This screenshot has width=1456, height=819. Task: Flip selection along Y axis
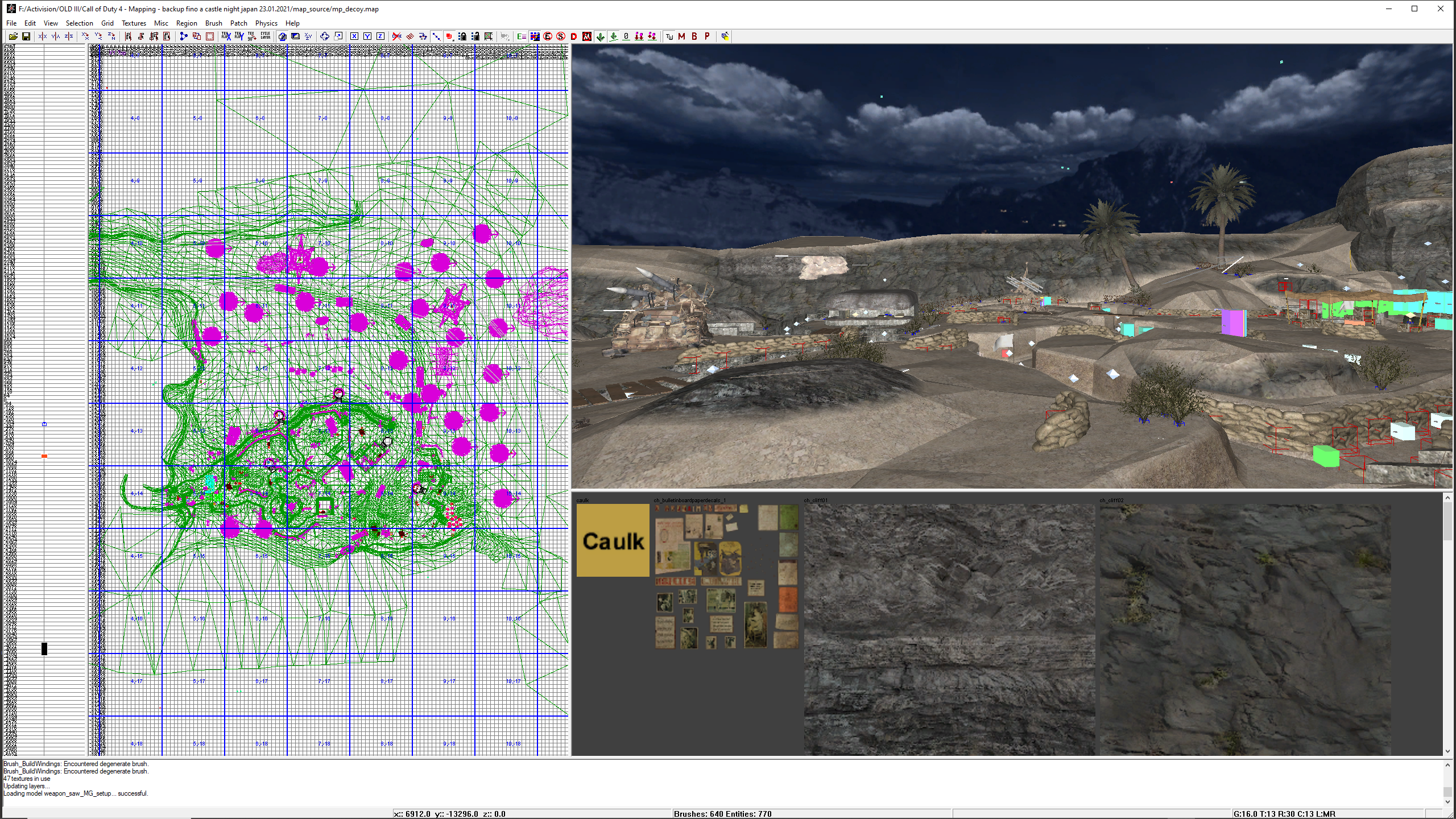click(56, 36)
